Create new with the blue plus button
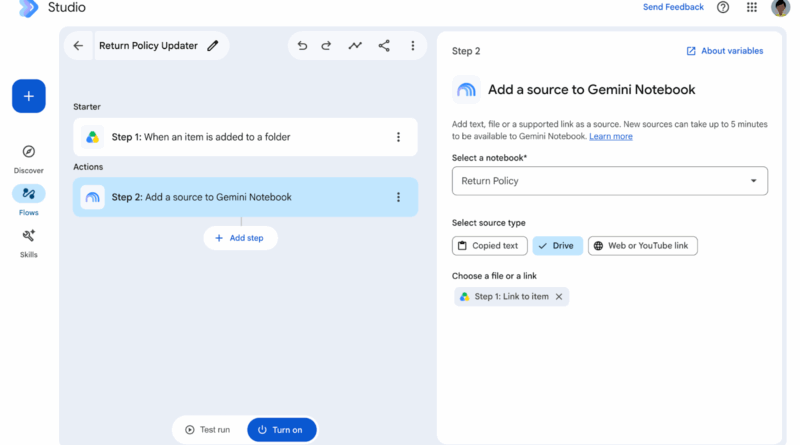Screen dimensions: 800x445 click(29, 96)
